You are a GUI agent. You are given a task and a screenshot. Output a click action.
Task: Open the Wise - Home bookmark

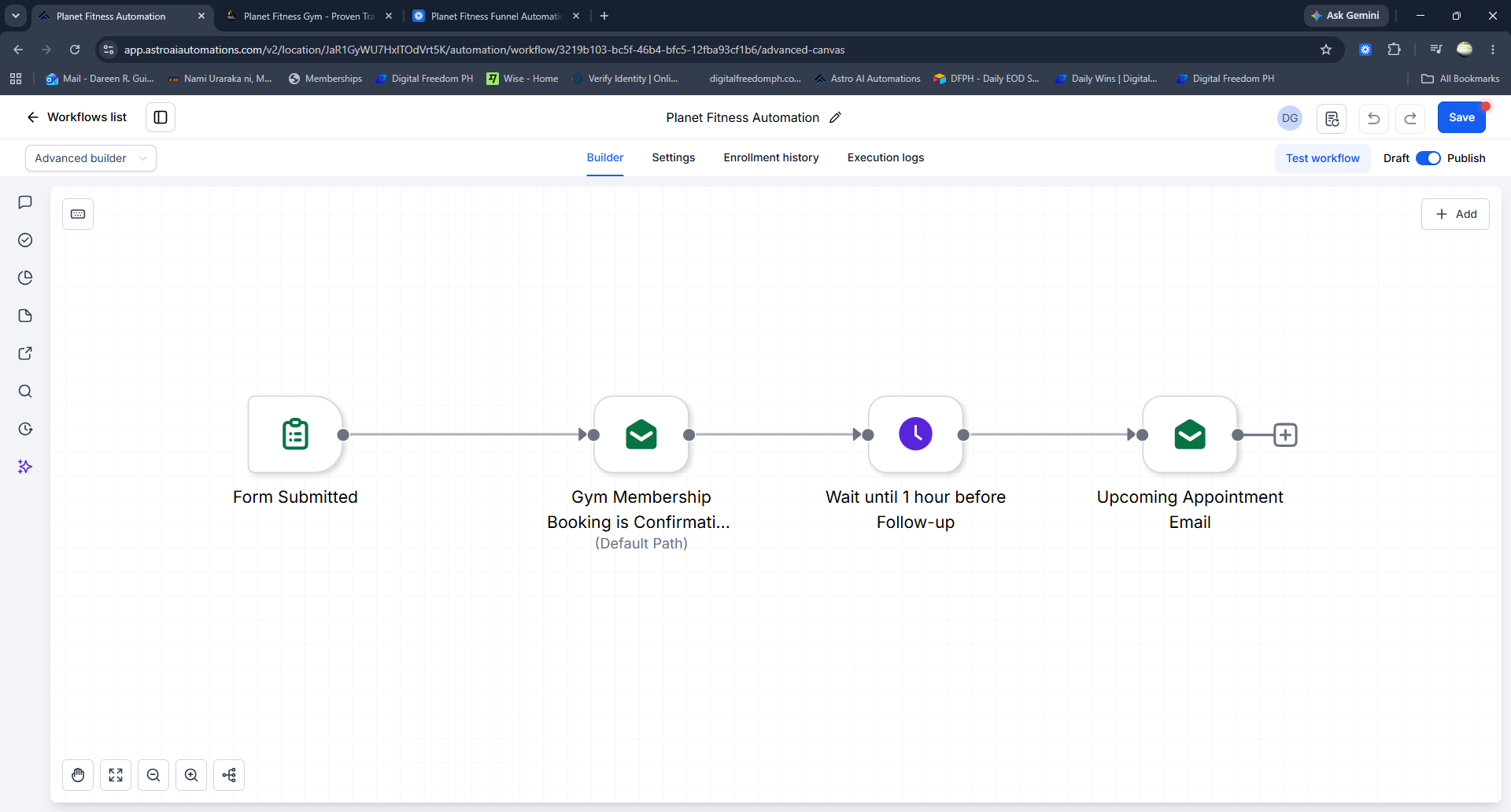pos(523,79)
